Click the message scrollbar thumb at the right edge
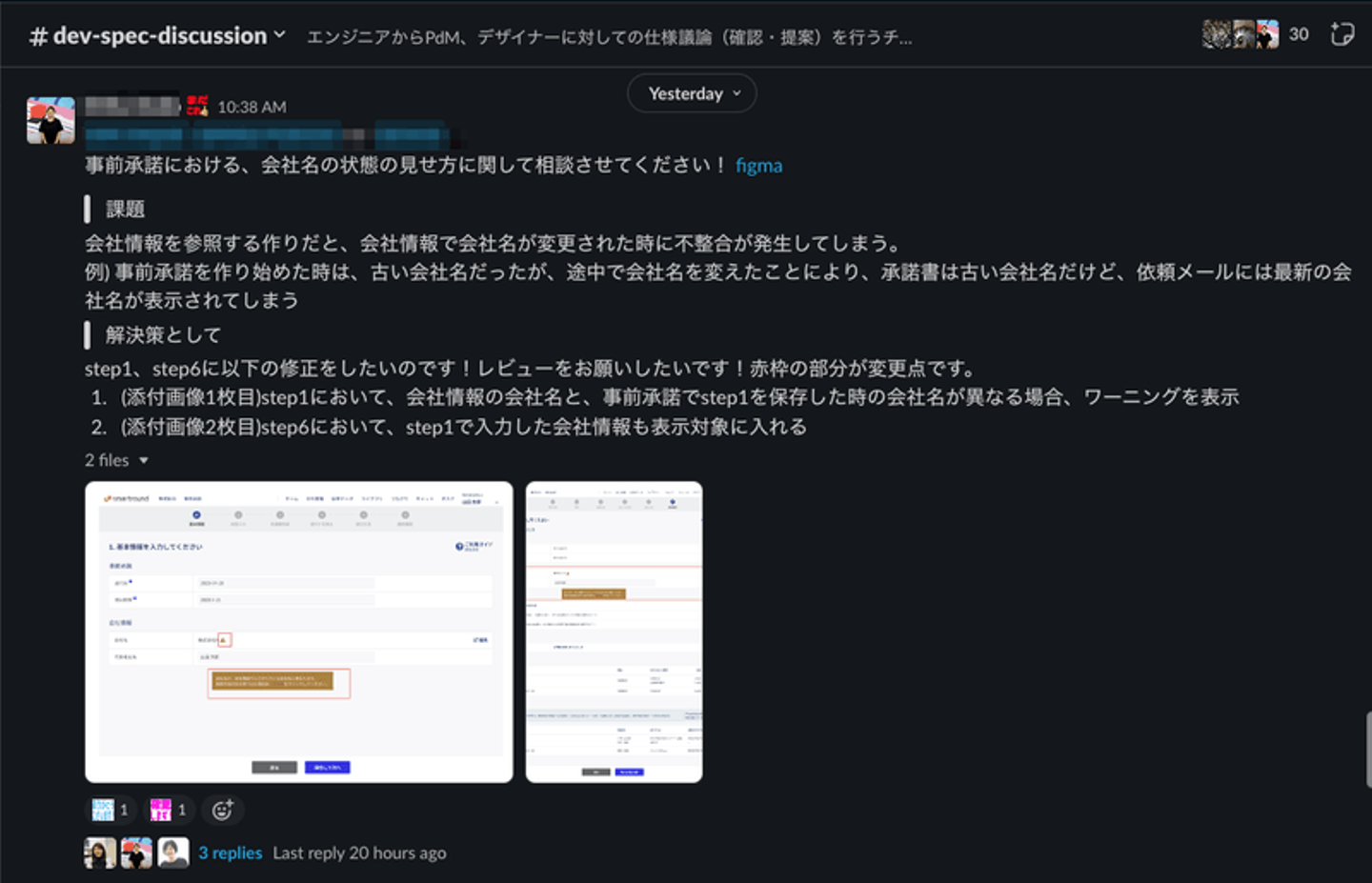1372x883 pixels. (x=1368, y=749)
